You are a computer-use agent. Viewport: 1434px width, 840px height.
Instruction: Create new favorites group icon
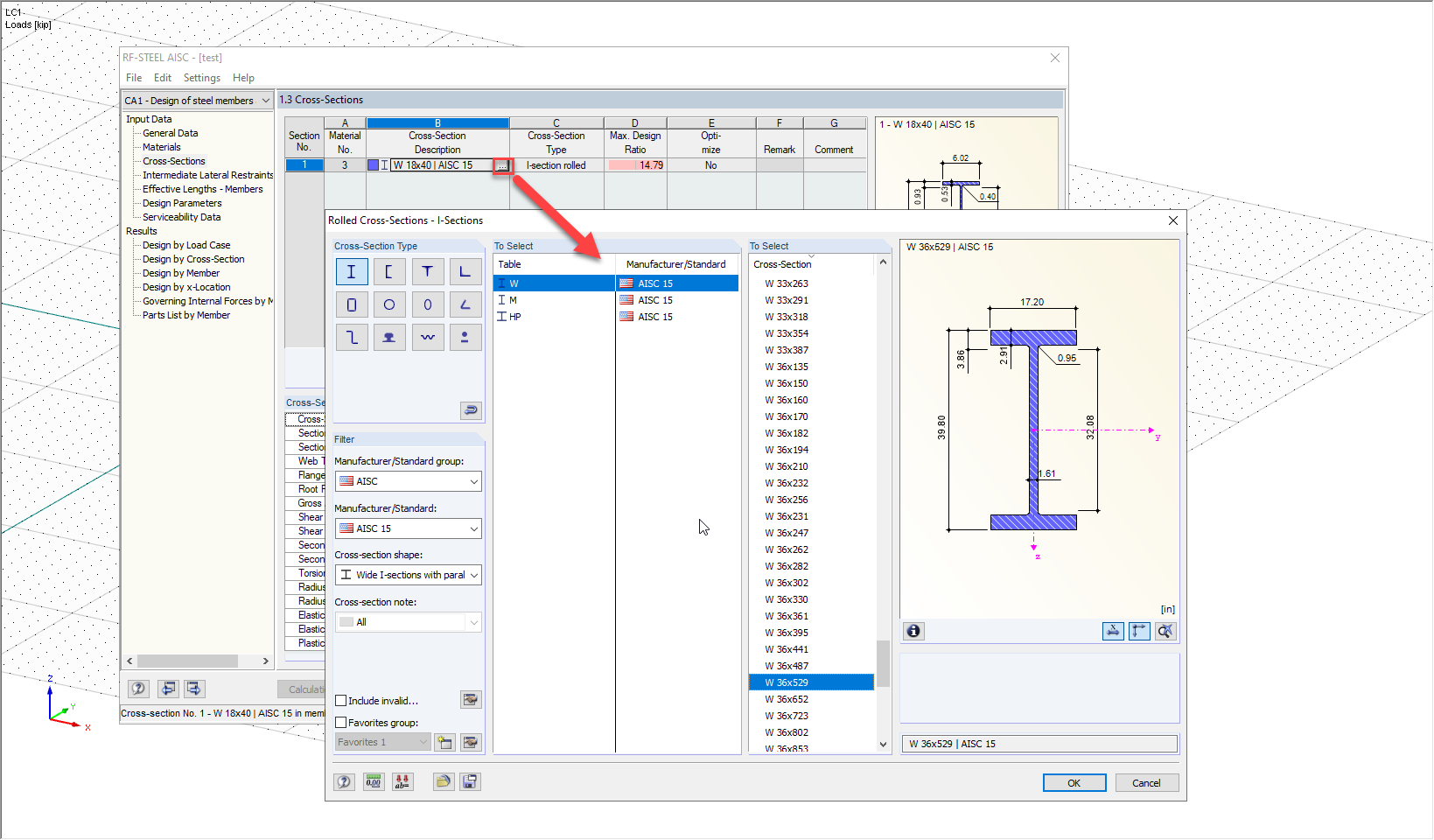pyautogui.click(x=444, y=742)
